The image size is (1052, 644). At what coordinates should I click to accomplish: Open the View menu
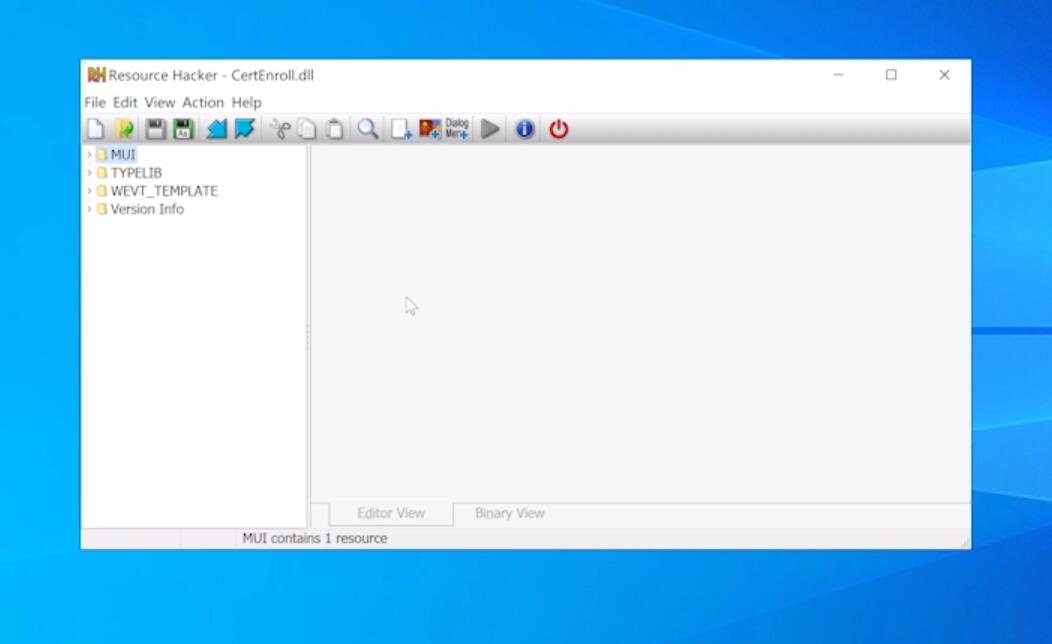[x=160, y=103]
